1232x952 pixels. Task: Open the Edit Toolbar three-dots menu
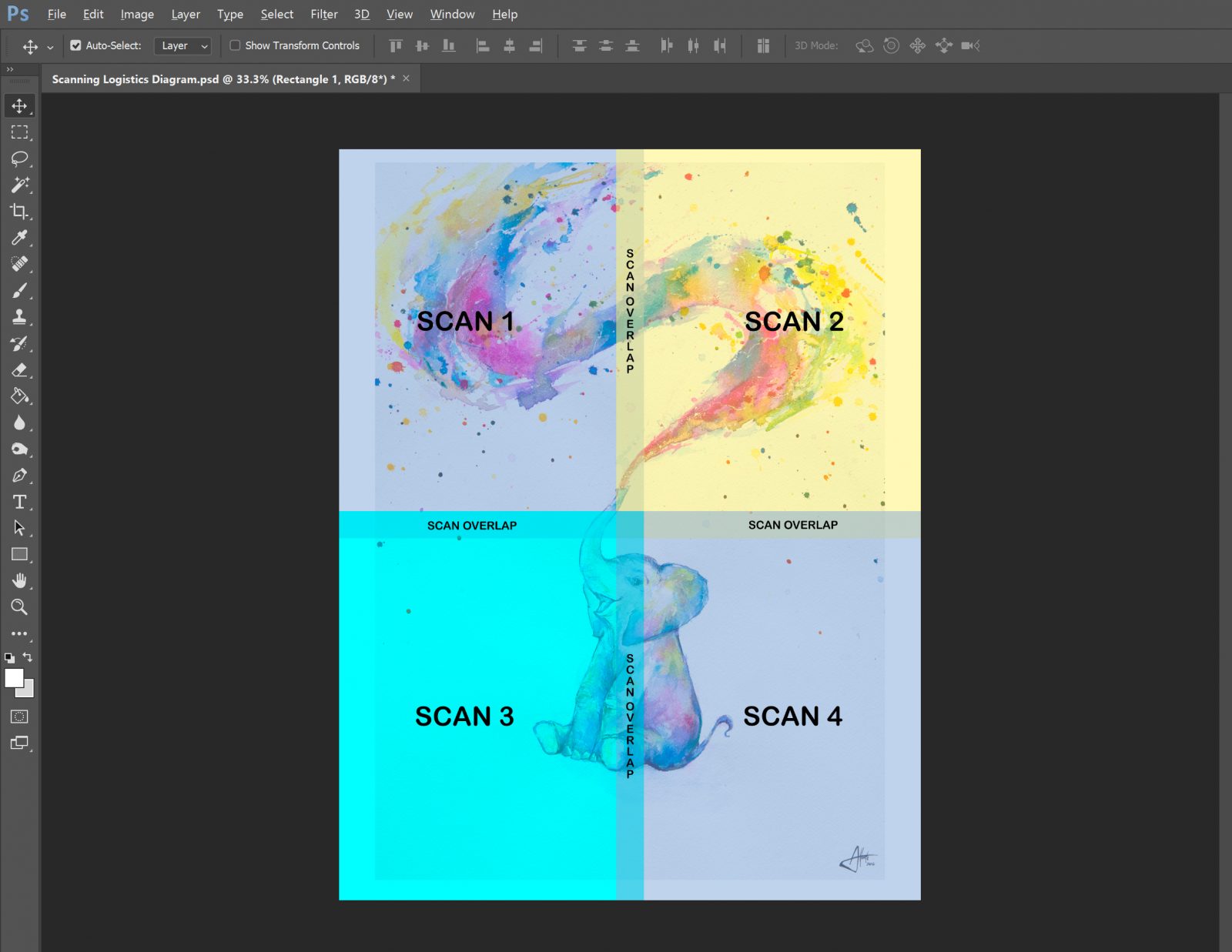[x=19, y=633]
